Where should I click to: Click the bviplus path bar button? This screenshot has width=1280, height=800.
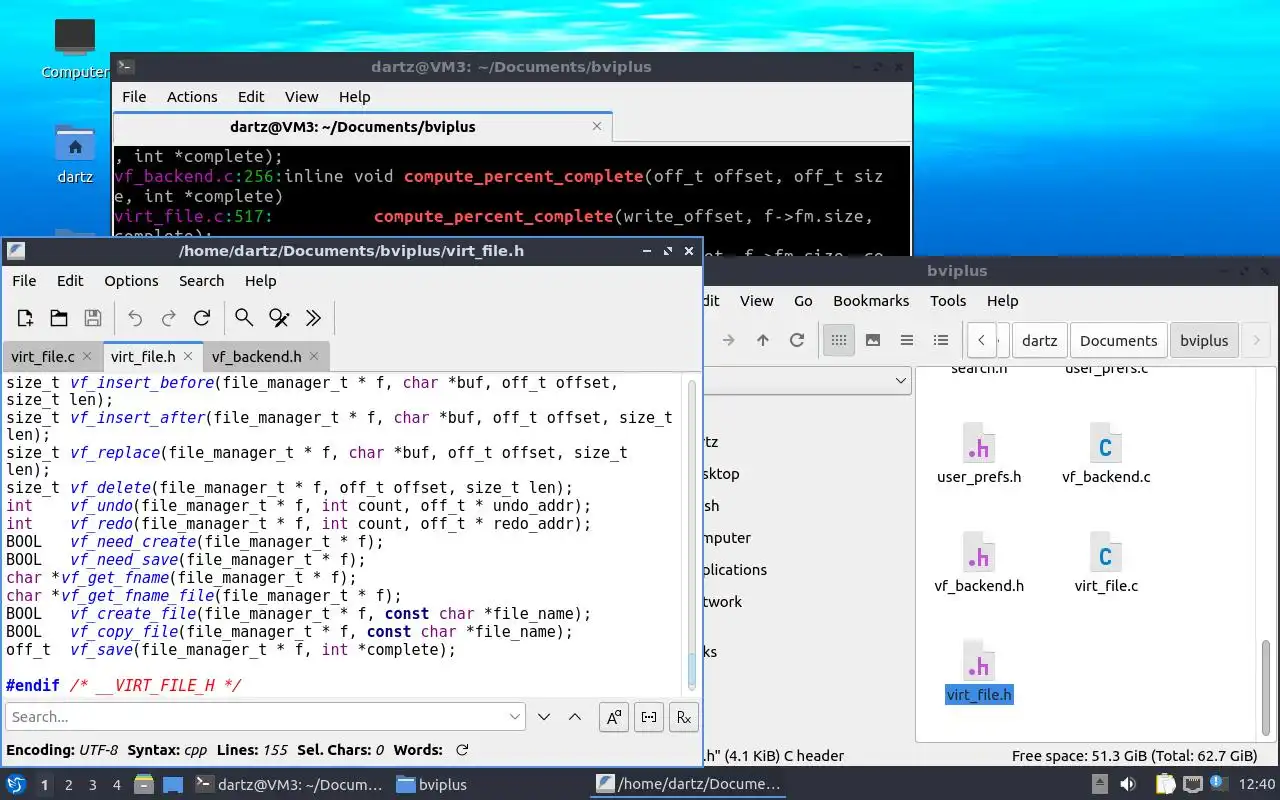tap(1204, 340)
